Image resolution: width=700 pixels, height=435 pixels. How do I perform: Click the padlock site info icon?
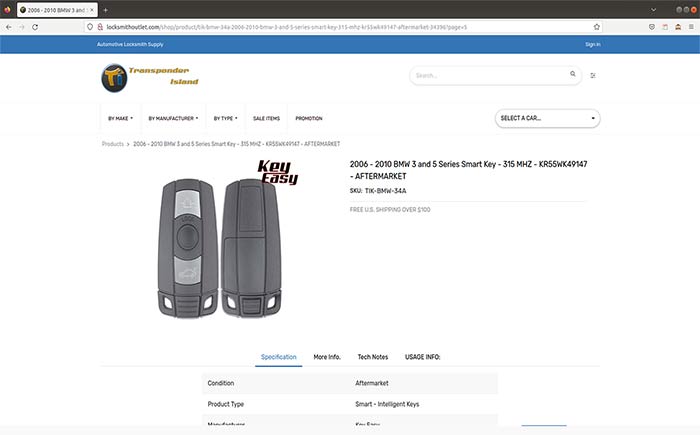100,27
